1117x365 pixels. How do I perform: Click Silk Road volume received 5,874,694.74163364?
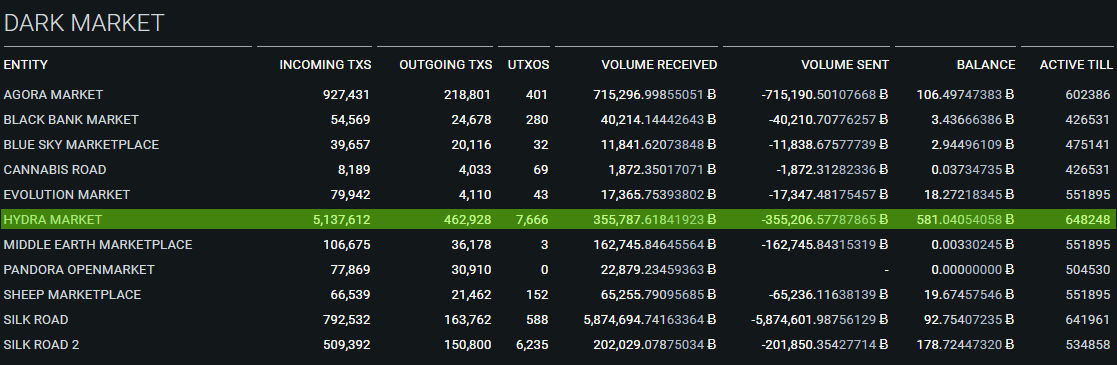[650, 319]
